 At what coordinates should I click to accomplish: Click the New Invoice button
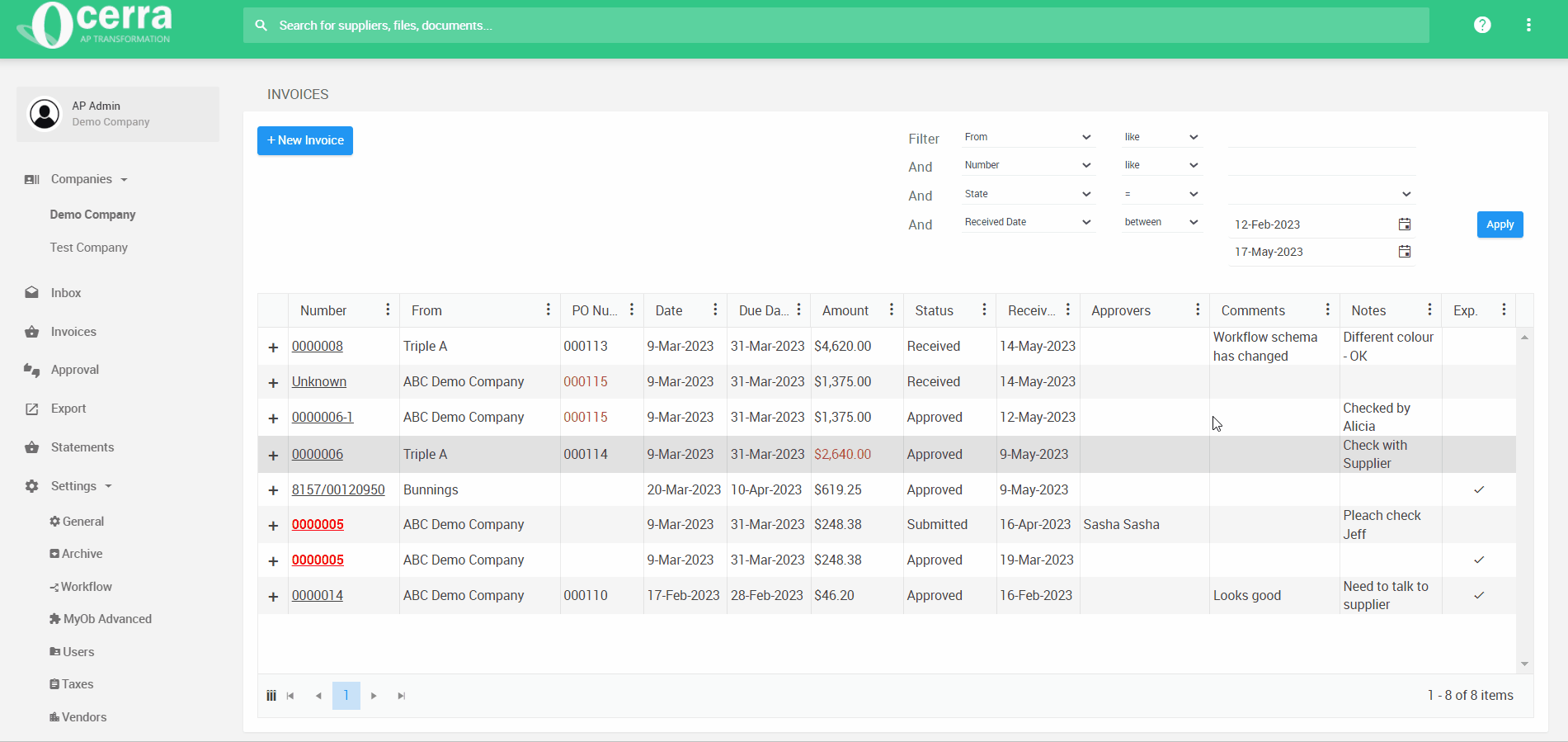[305, 140]
